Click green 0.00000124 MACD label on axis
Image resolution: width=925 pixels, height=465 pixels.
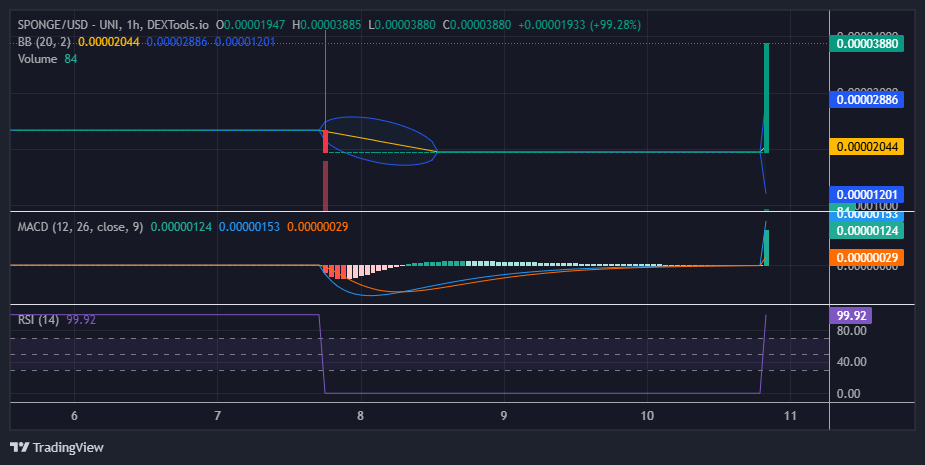tap(867, 230)
